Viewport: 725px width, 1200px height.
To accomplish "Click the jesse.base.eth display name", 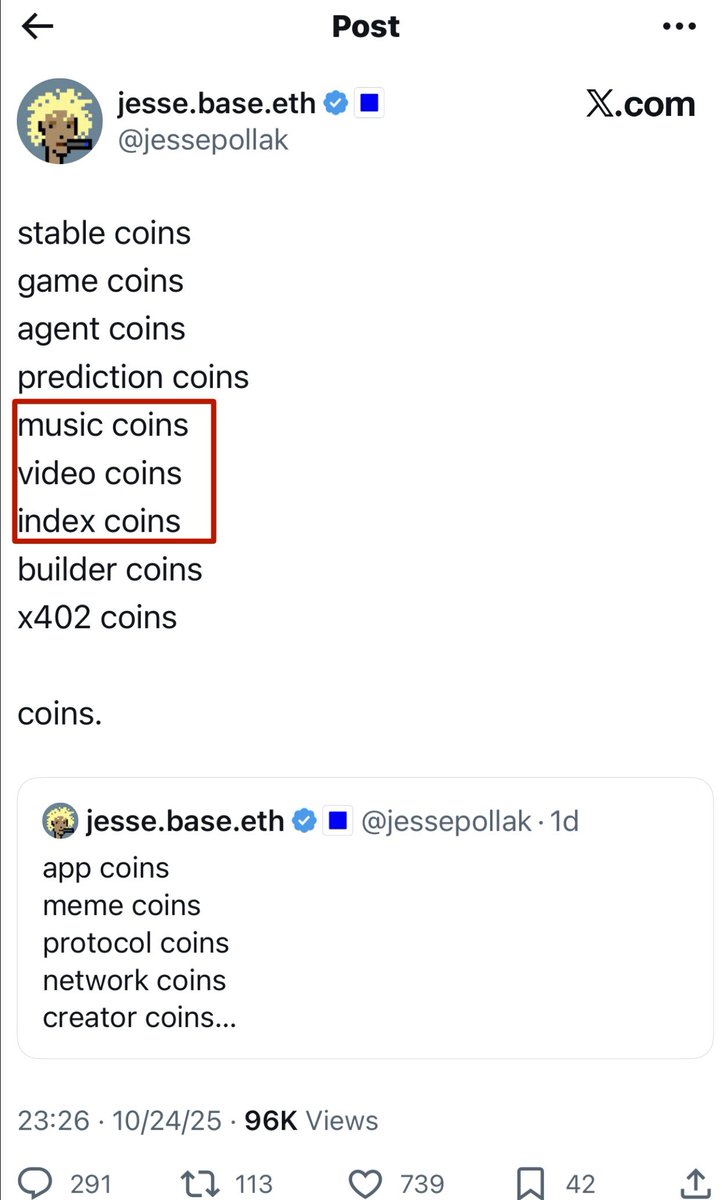I will point(216,102).
